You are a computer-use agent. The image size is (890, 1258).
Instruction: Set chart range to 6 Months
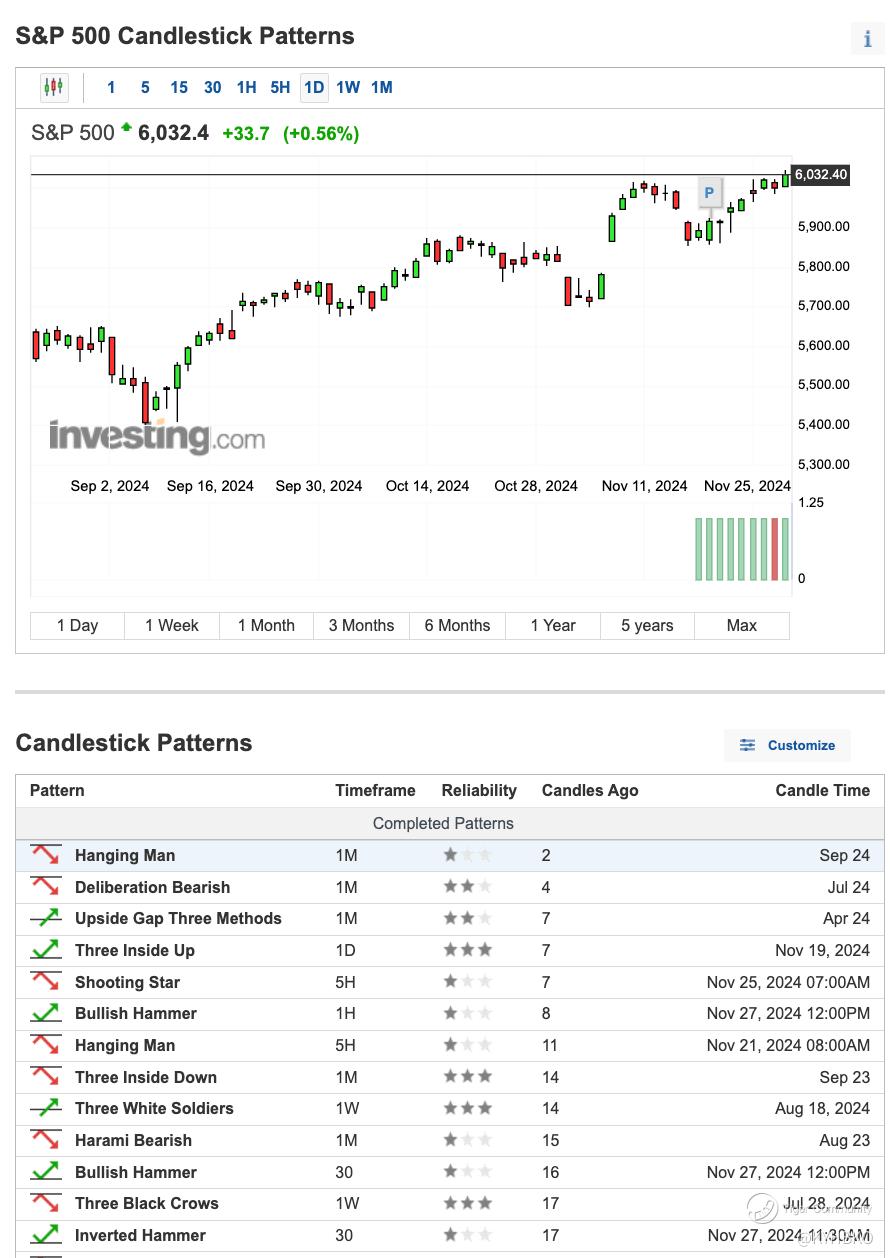click(x=457, y=626)
